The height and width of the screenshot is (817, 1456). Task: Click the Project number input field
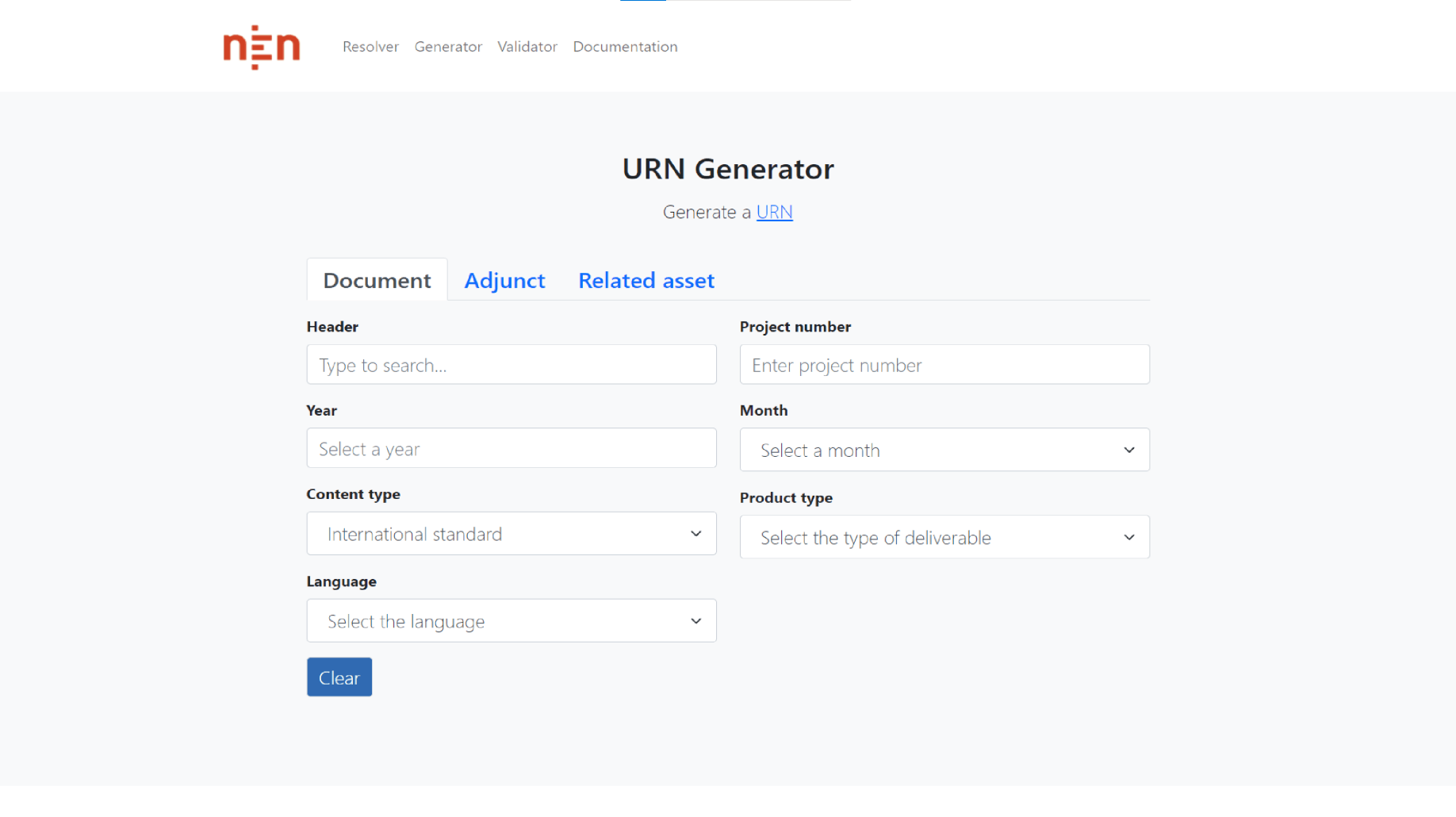click(x=944, y=365)
